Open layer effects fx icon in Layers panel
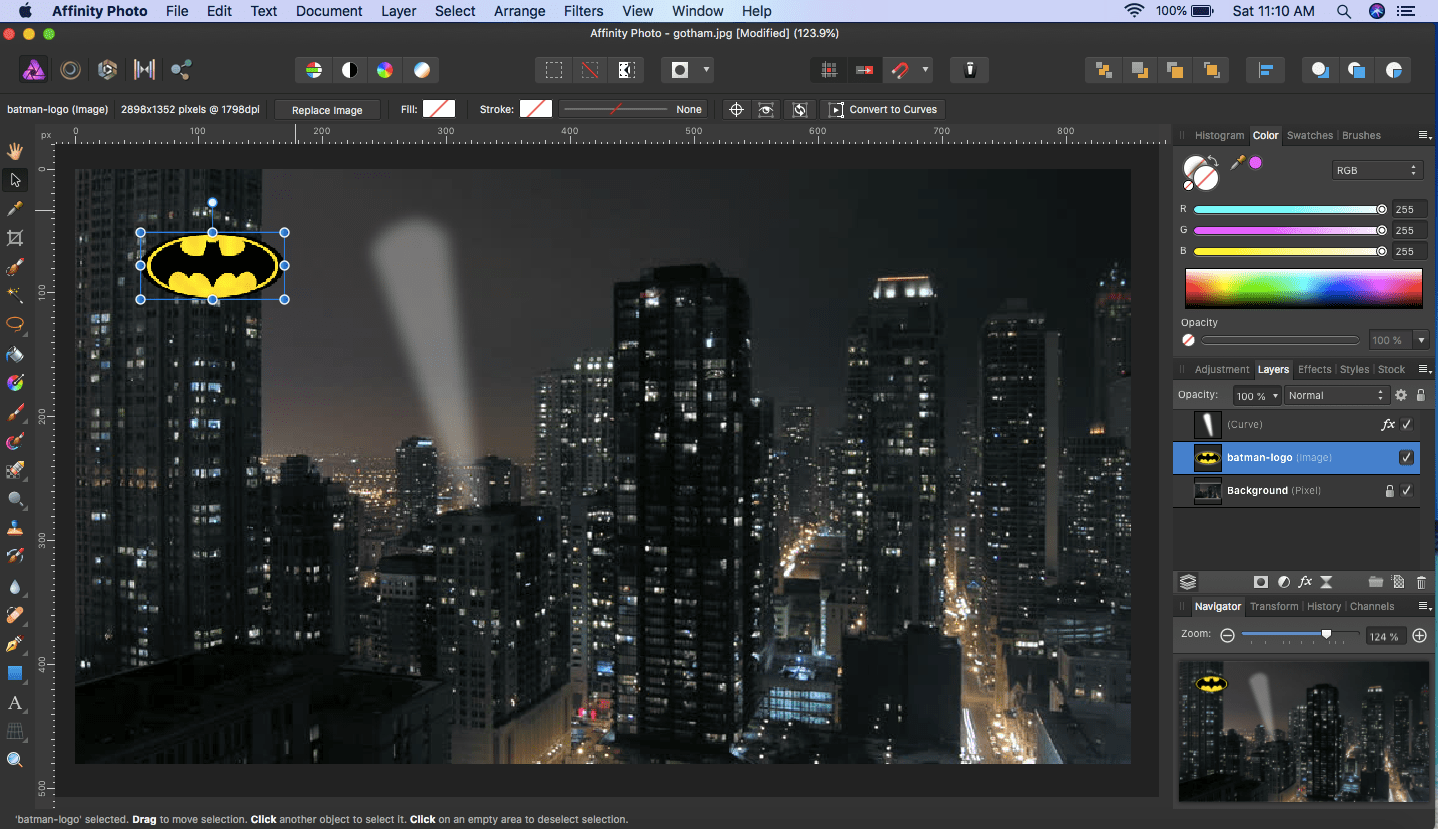1438x829 pixels. tap(1304, 582)
